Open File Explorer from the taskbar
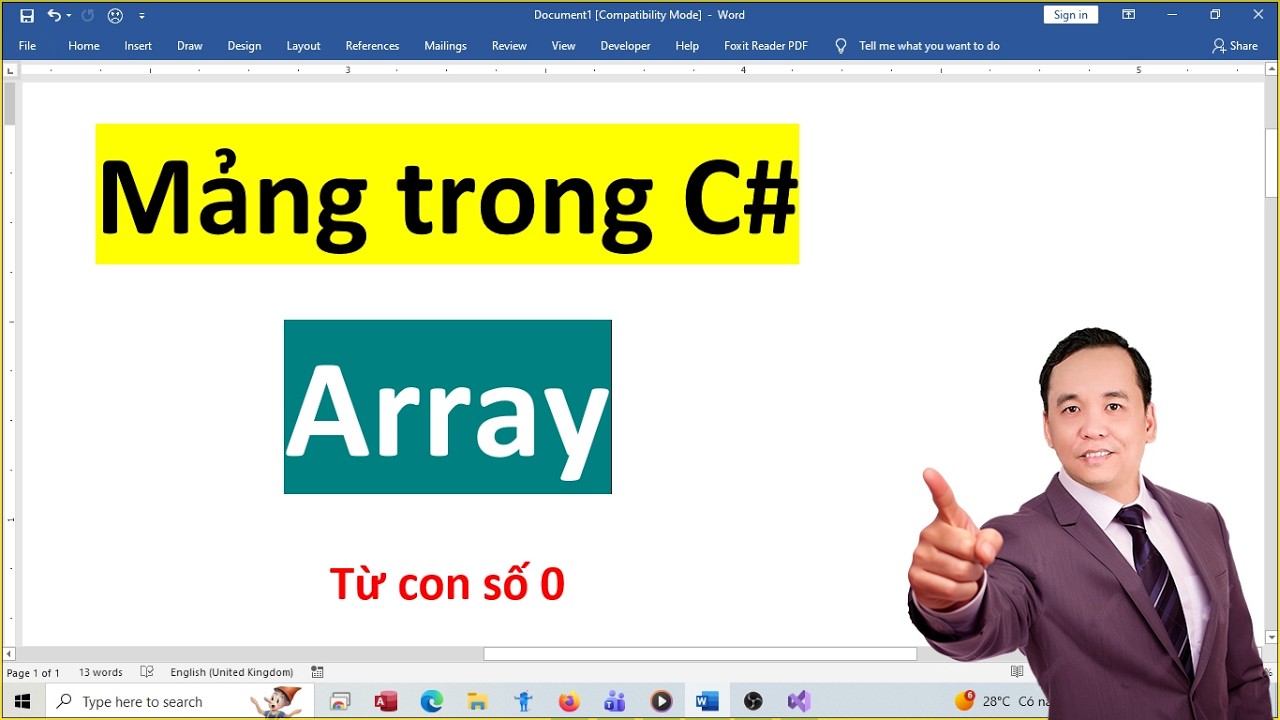Viewport: 1280px width, 720px height. pyautogui.click(x=477, y=701)
